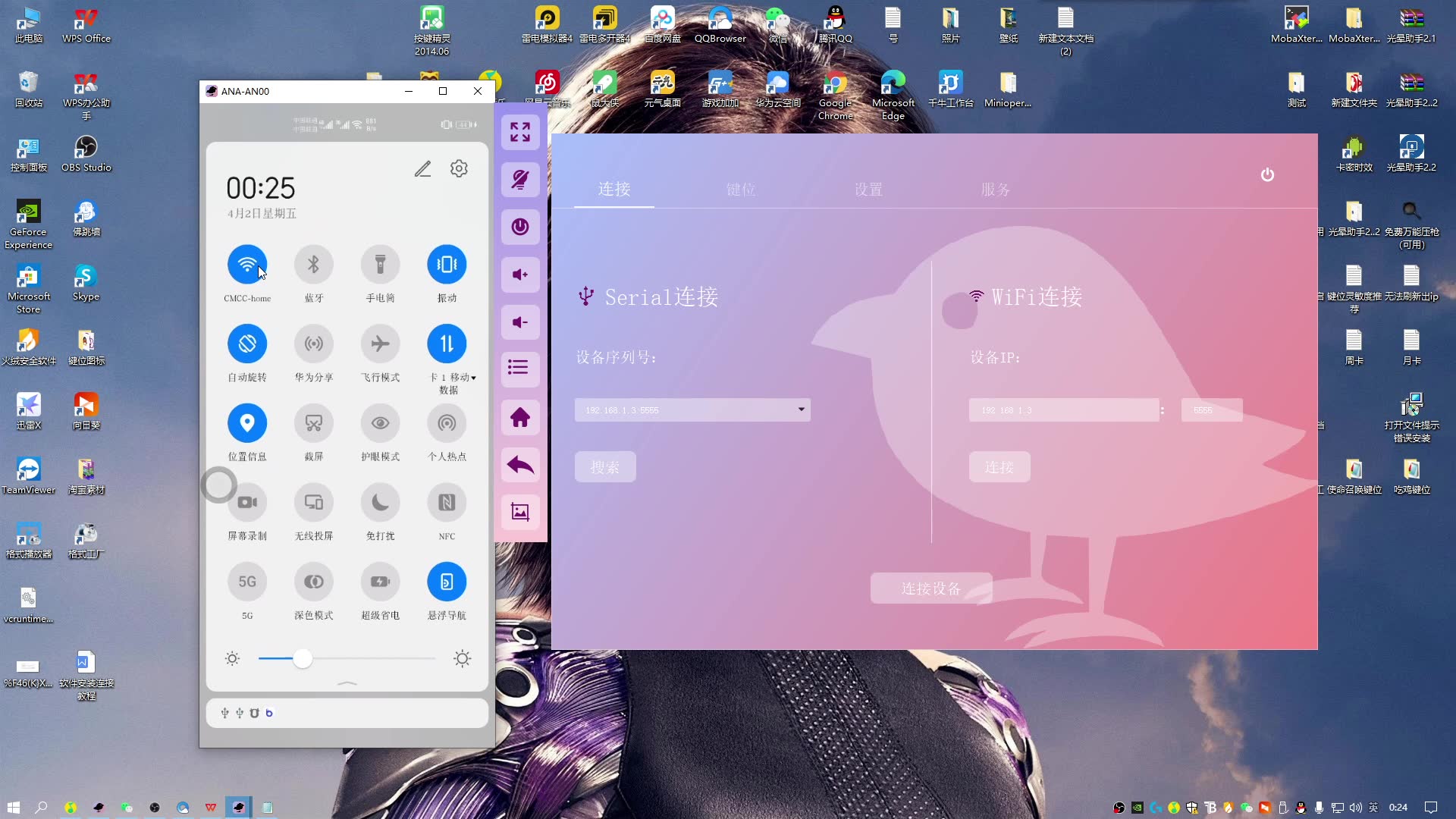This screenshot has width=1456, height=819.
Task: Click 连接设备 to connect
Action: point(930,588)
